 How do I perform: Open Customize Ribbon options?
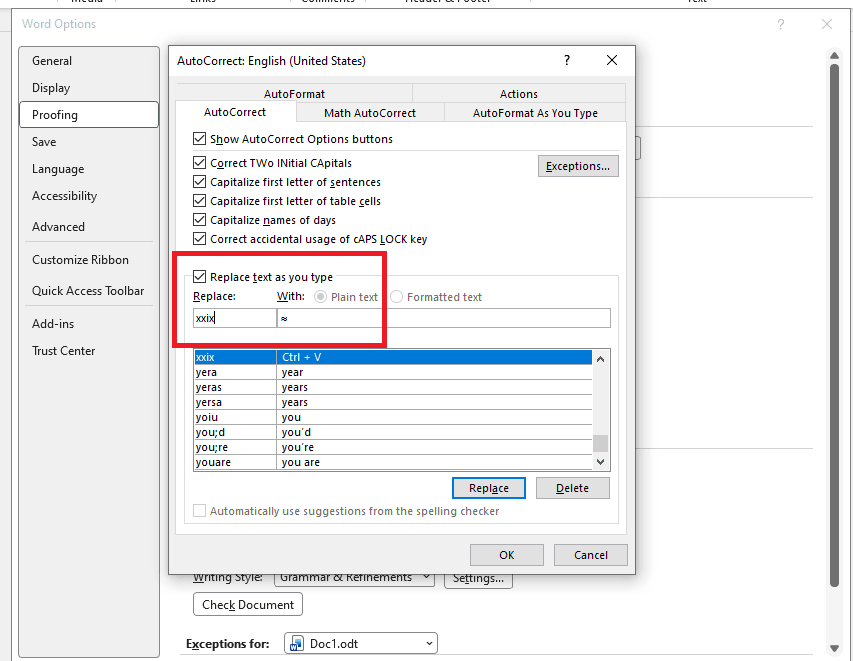[x=89, y=260]
